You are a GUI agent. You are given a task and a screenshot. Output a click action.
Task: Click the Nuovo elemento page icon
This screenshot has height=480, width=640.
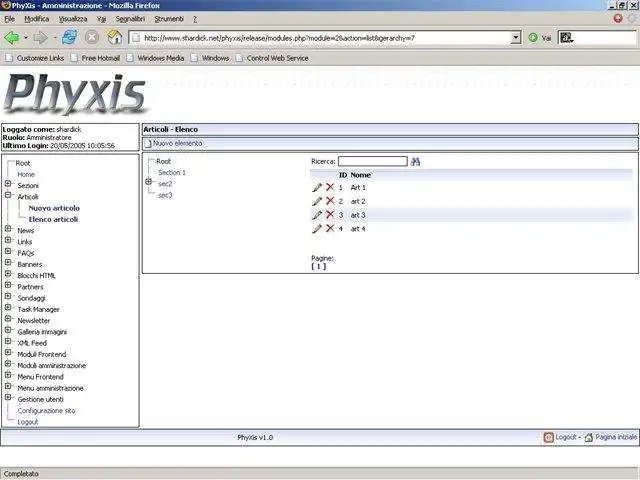point(148,144)
